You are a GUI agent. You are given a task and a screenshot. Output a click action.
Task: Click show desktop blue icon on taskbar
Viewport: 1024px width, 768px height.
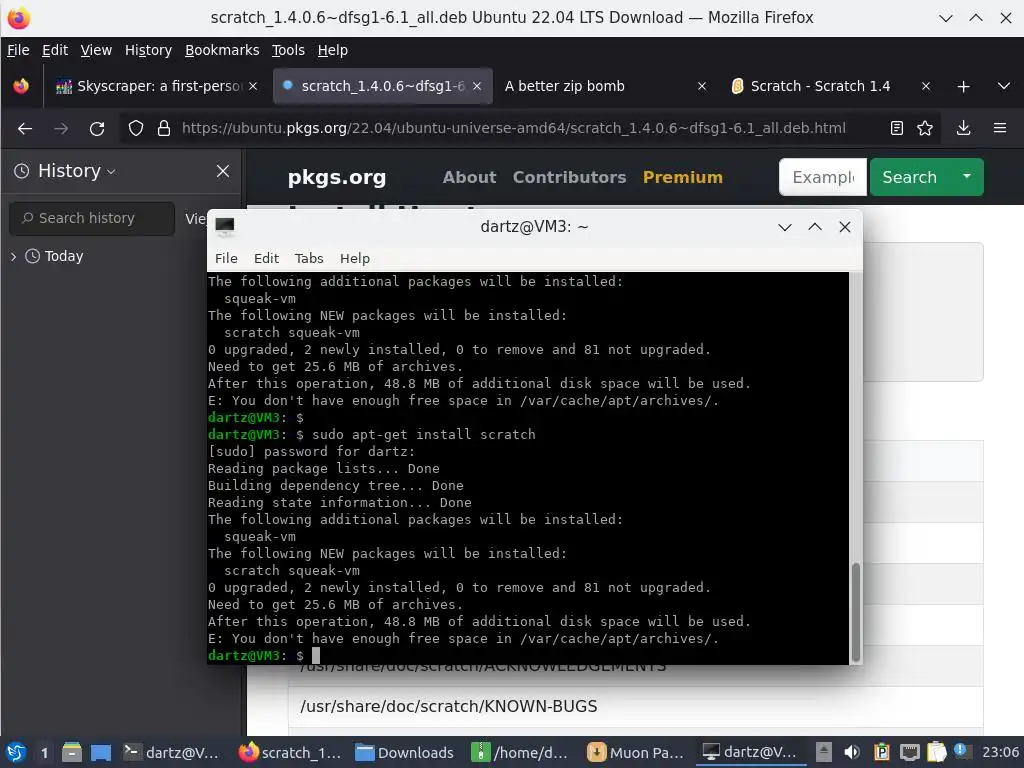click(101, 752)
